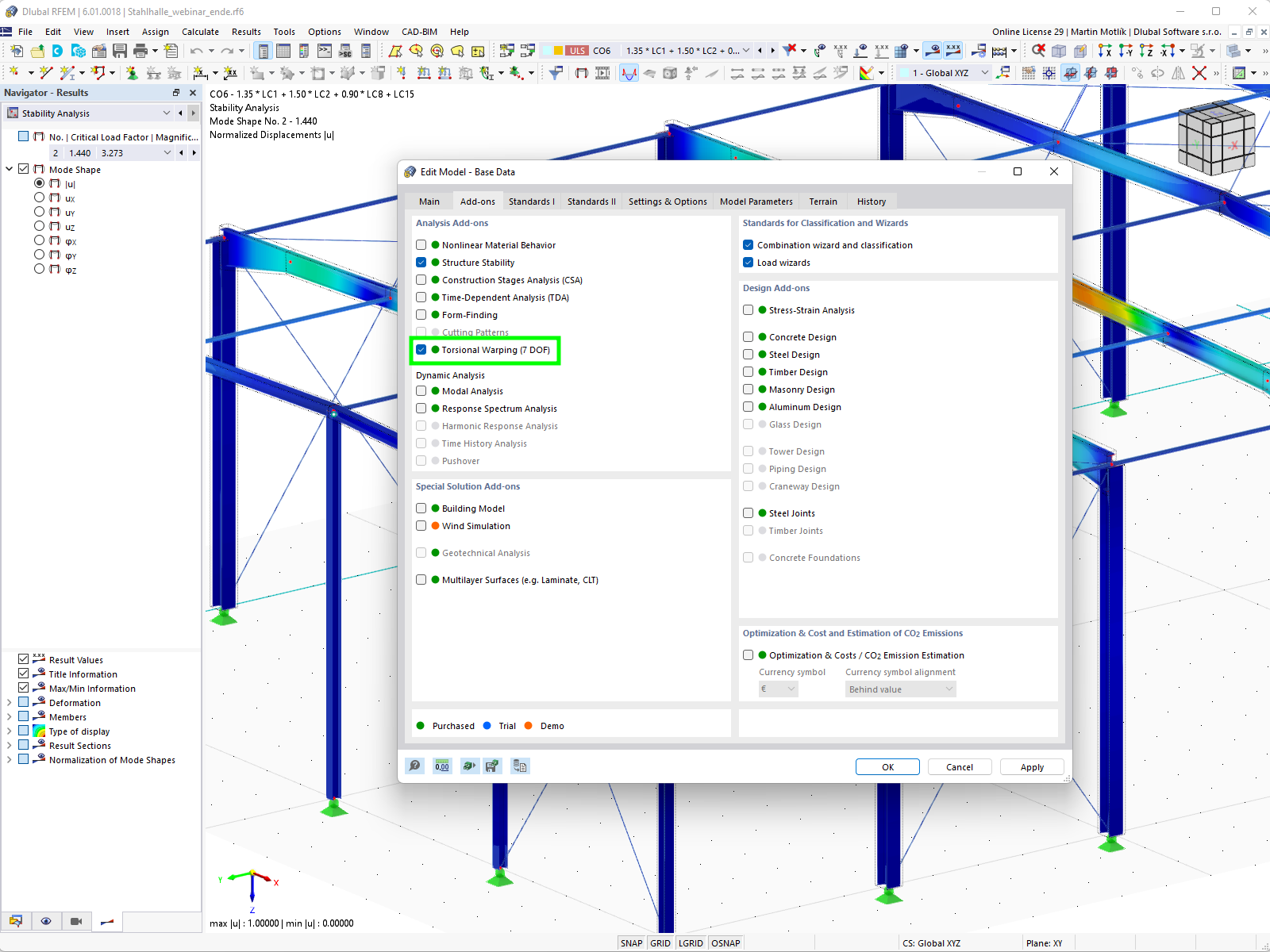
Task: Enable the Modal Analysis add-on
Action: (421, 390)
